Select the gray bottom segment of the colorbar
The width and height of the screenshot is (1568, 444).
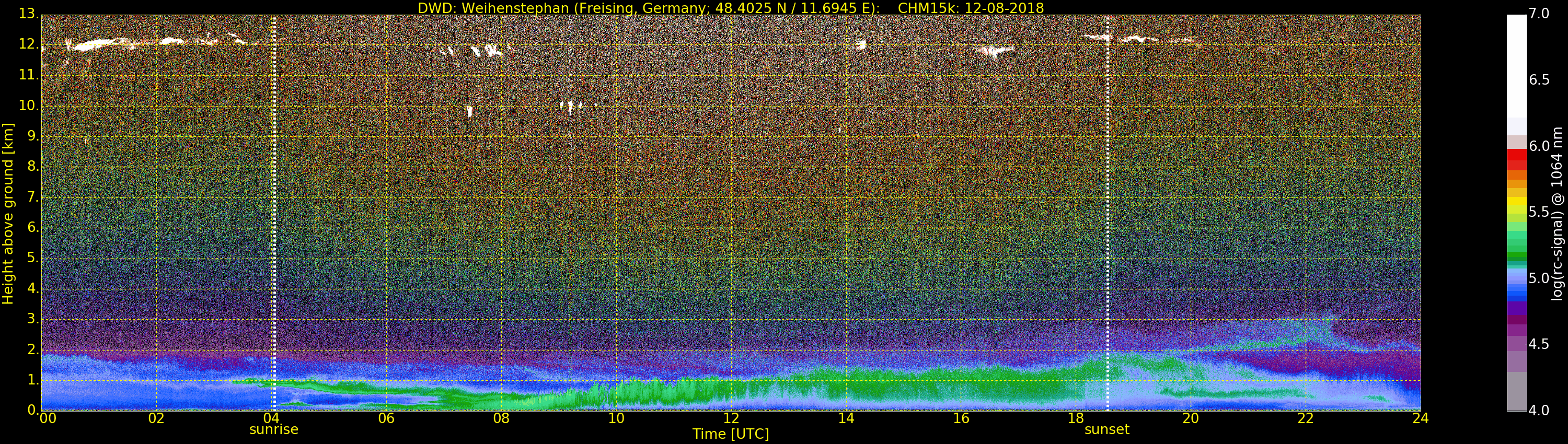pos(1516,392)
